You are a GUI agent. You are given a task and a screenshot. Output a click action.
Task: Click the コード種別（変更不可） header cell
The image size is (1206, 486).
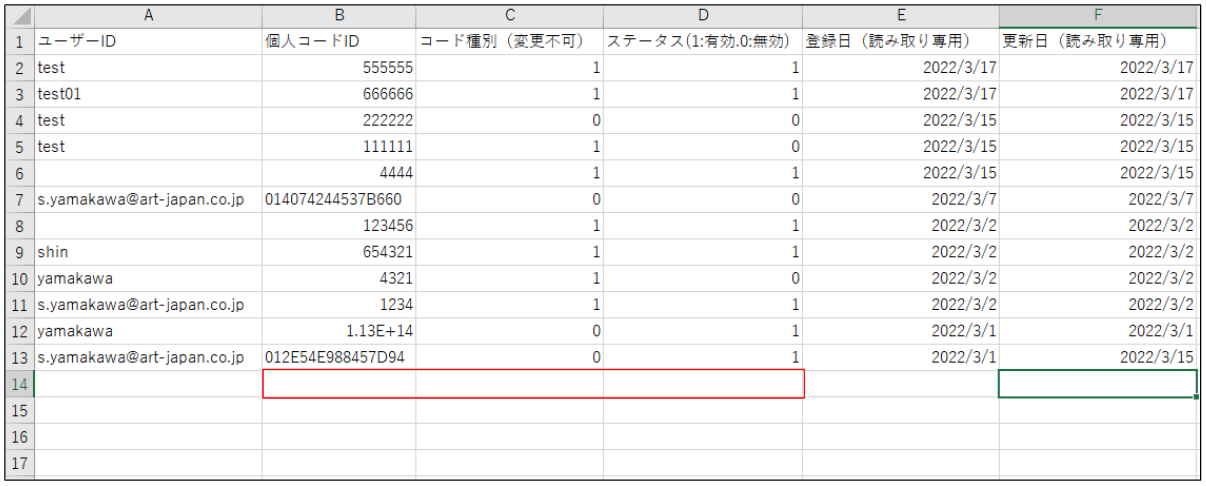510,42
